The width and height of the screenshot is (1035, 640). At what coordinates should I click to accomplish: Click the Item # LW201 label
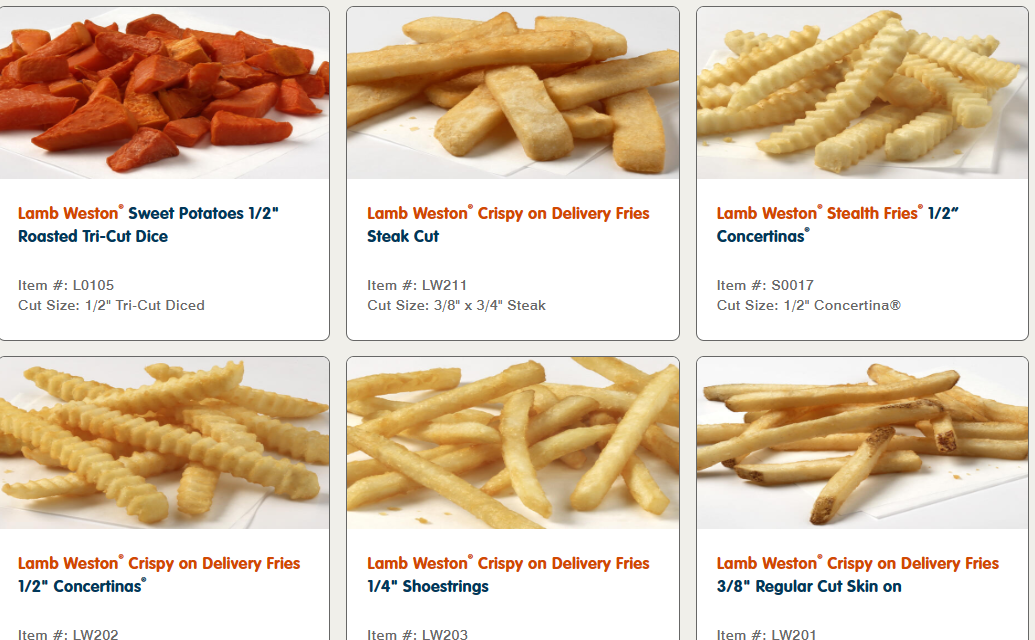(x=767, y=634)
